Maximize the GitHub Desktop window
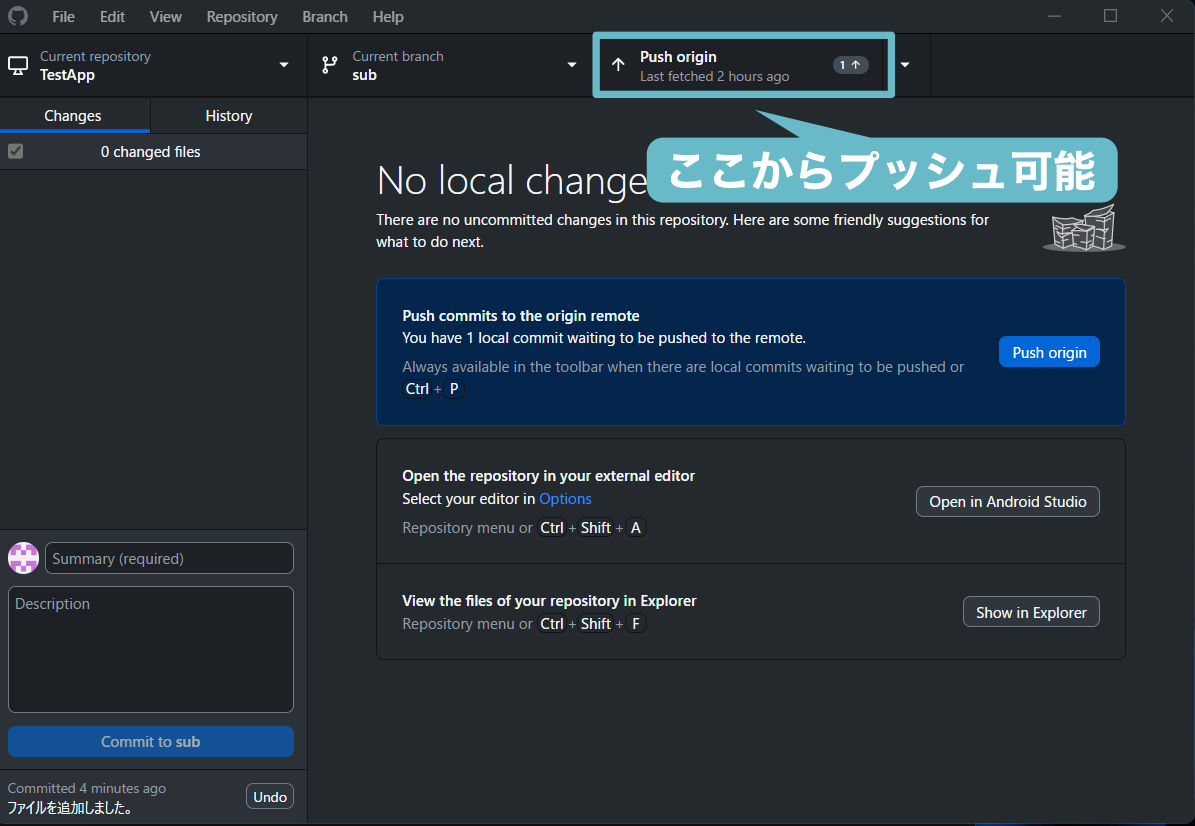This screenshot has width=1195, height=826. 1110,16
